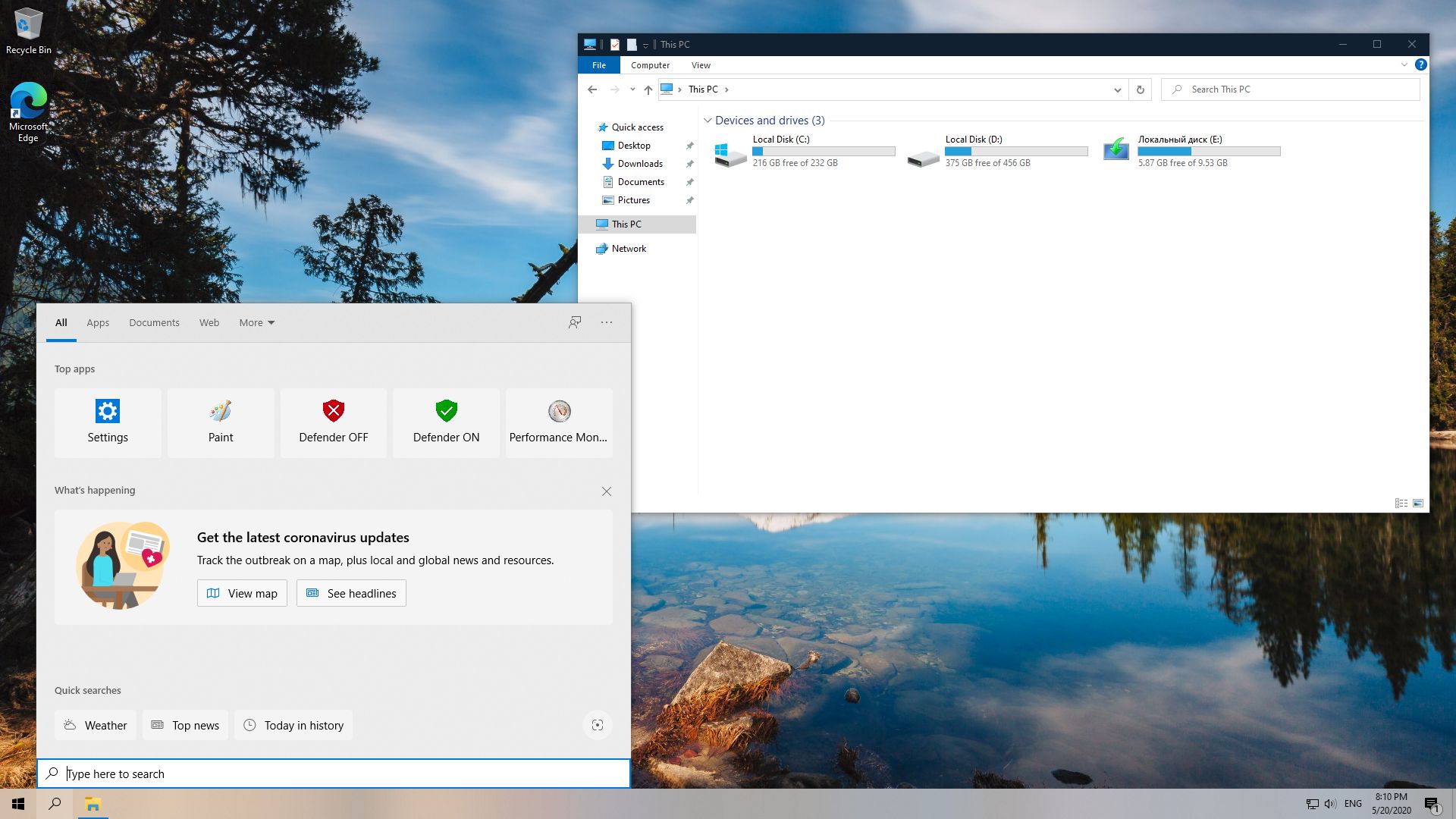Search with a screenshot icon

click(x=598, y=725)
